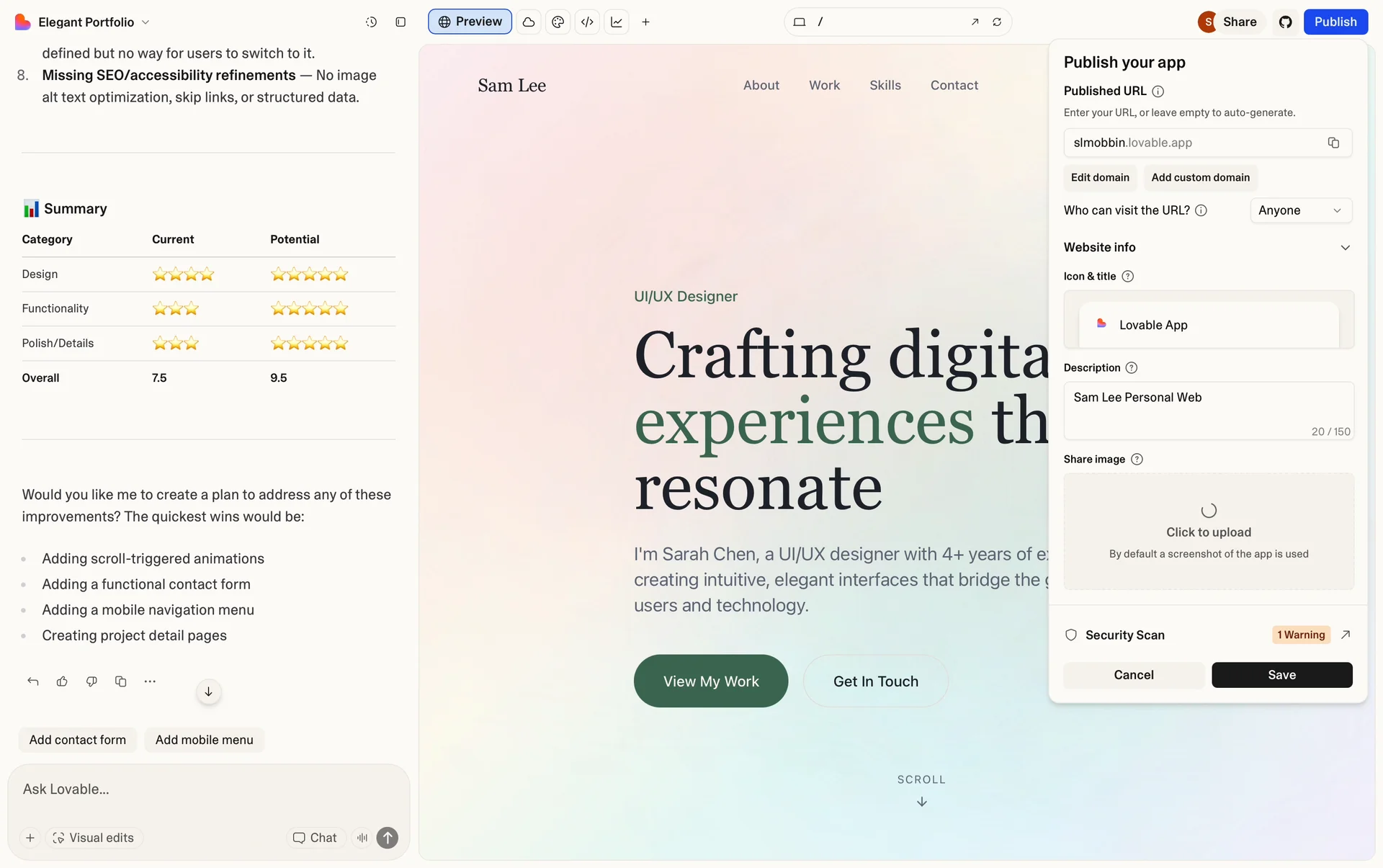Collapse the Website info section
The height and width of the screenshot is (868, 1383).
pyautogui.click(x=1345, y=248)
